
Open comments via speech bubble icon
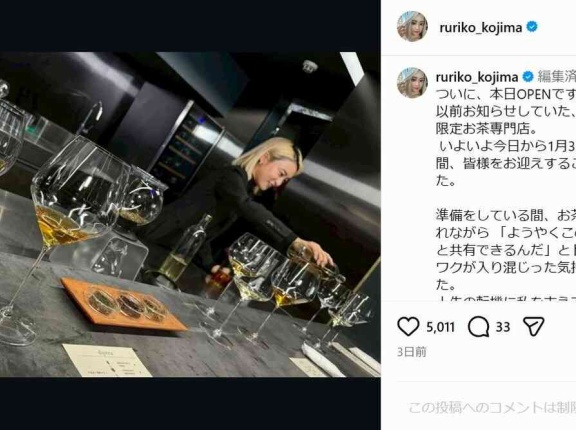[479, 326]
